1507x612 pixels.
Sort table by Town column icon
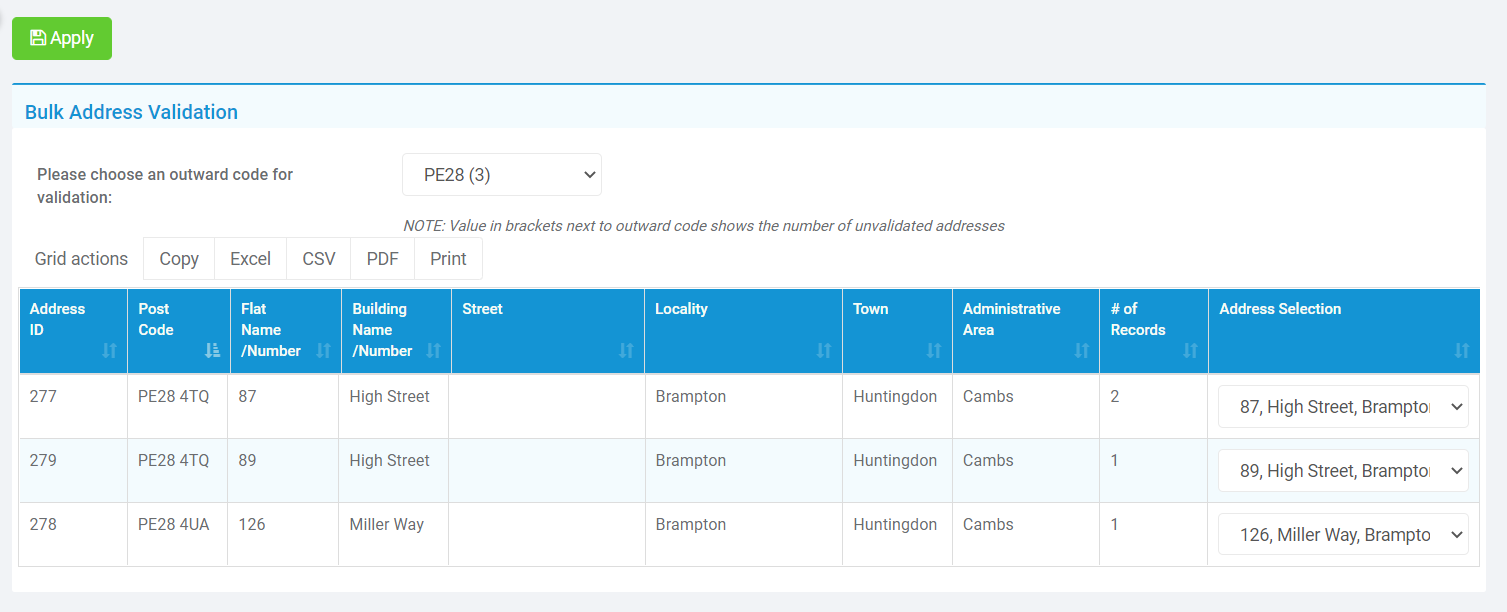pyautogui.click(x=933, y=351)
